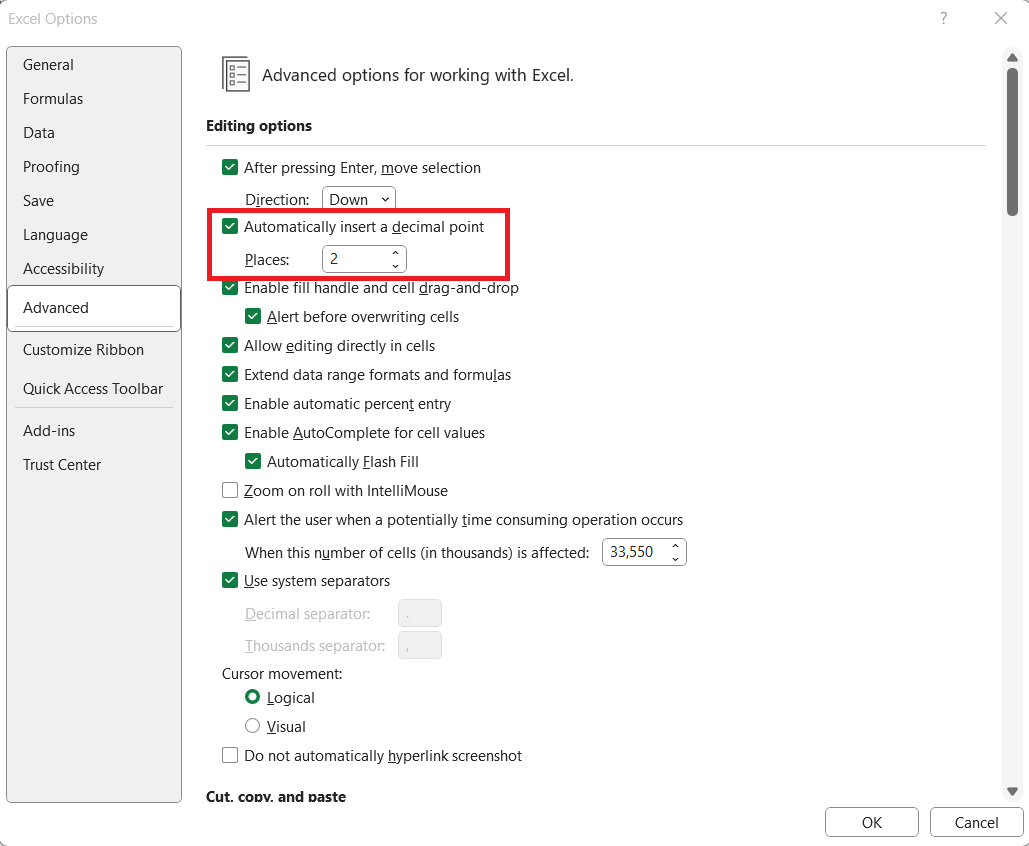Viewport: 1029px width, 846px height.
Task: Toggle Allow editing directly in cells
Action: pos(230,345)
